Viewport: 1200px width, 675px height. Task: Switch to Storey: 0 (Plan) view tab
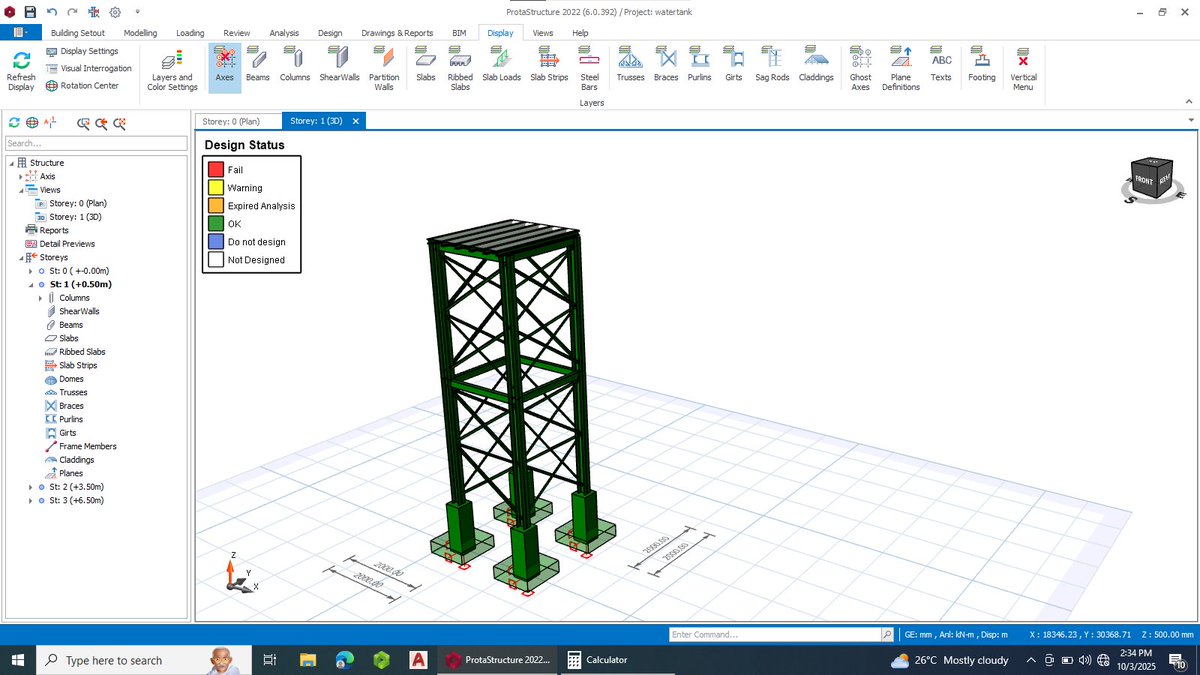238,121
